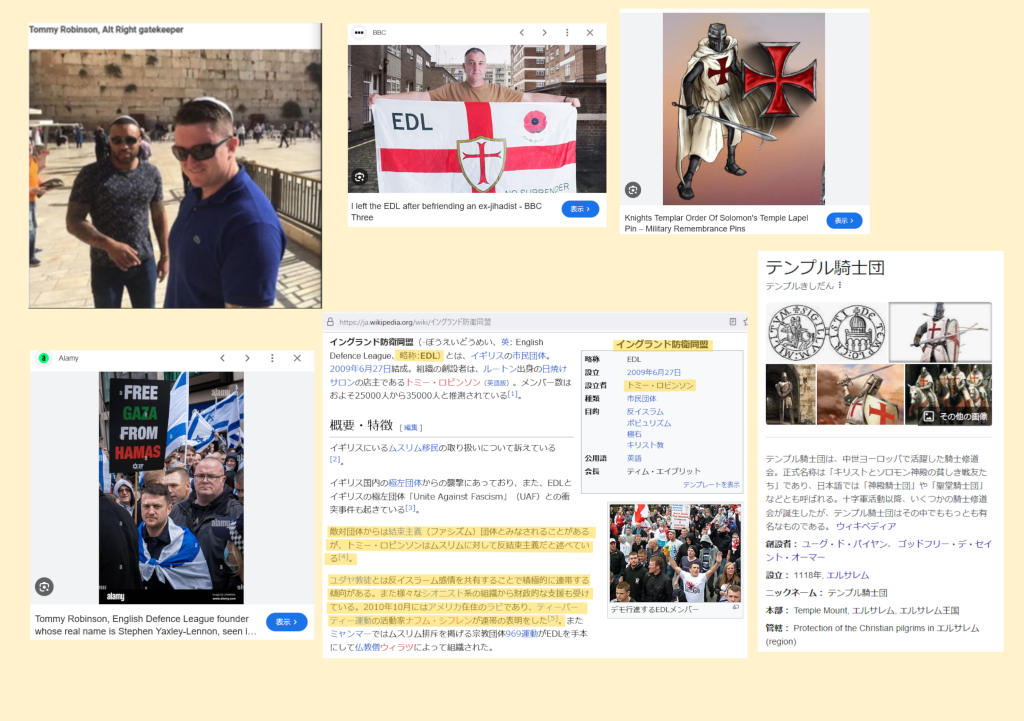Close the Alamy image preview panel

point(297,358)
